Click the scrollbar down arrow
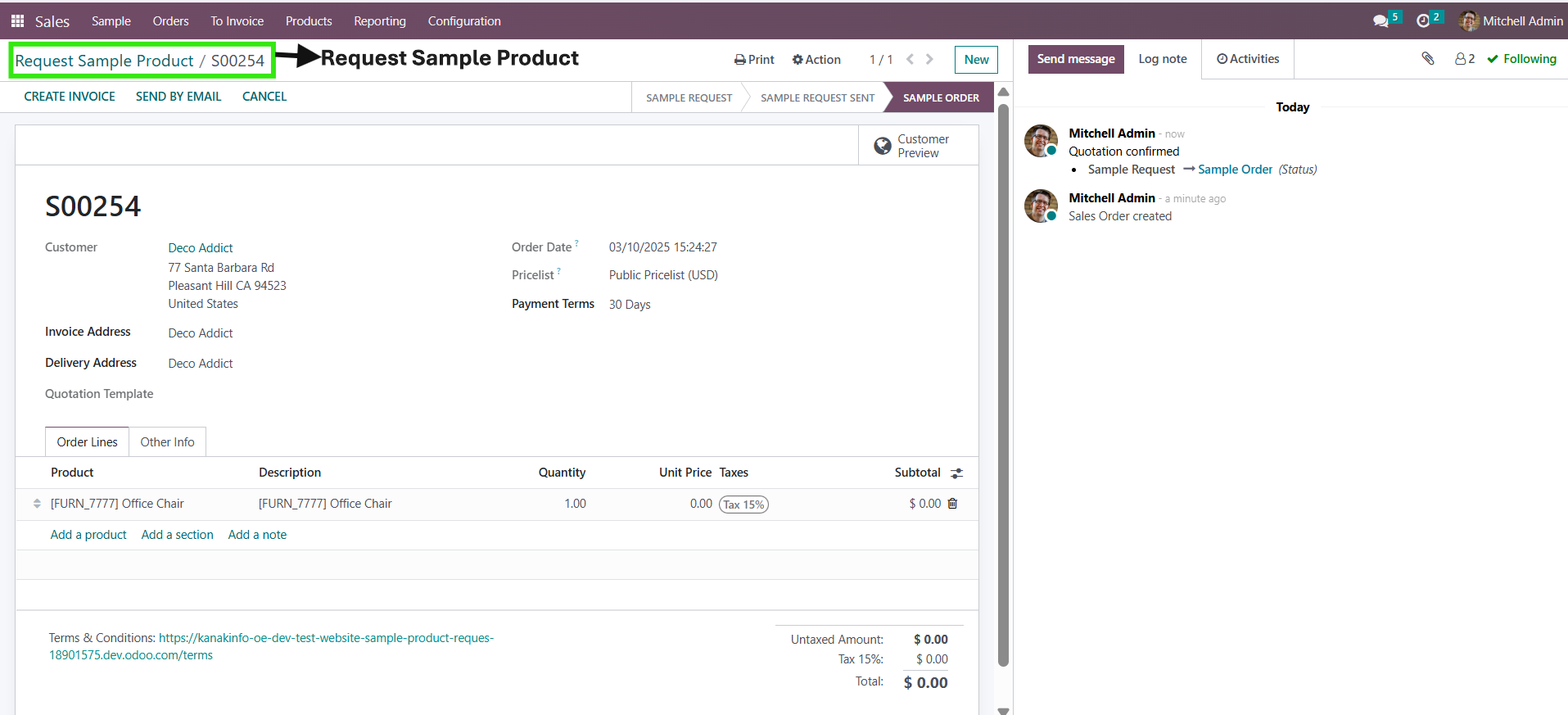1568x715 pixels. (1003, 710)
